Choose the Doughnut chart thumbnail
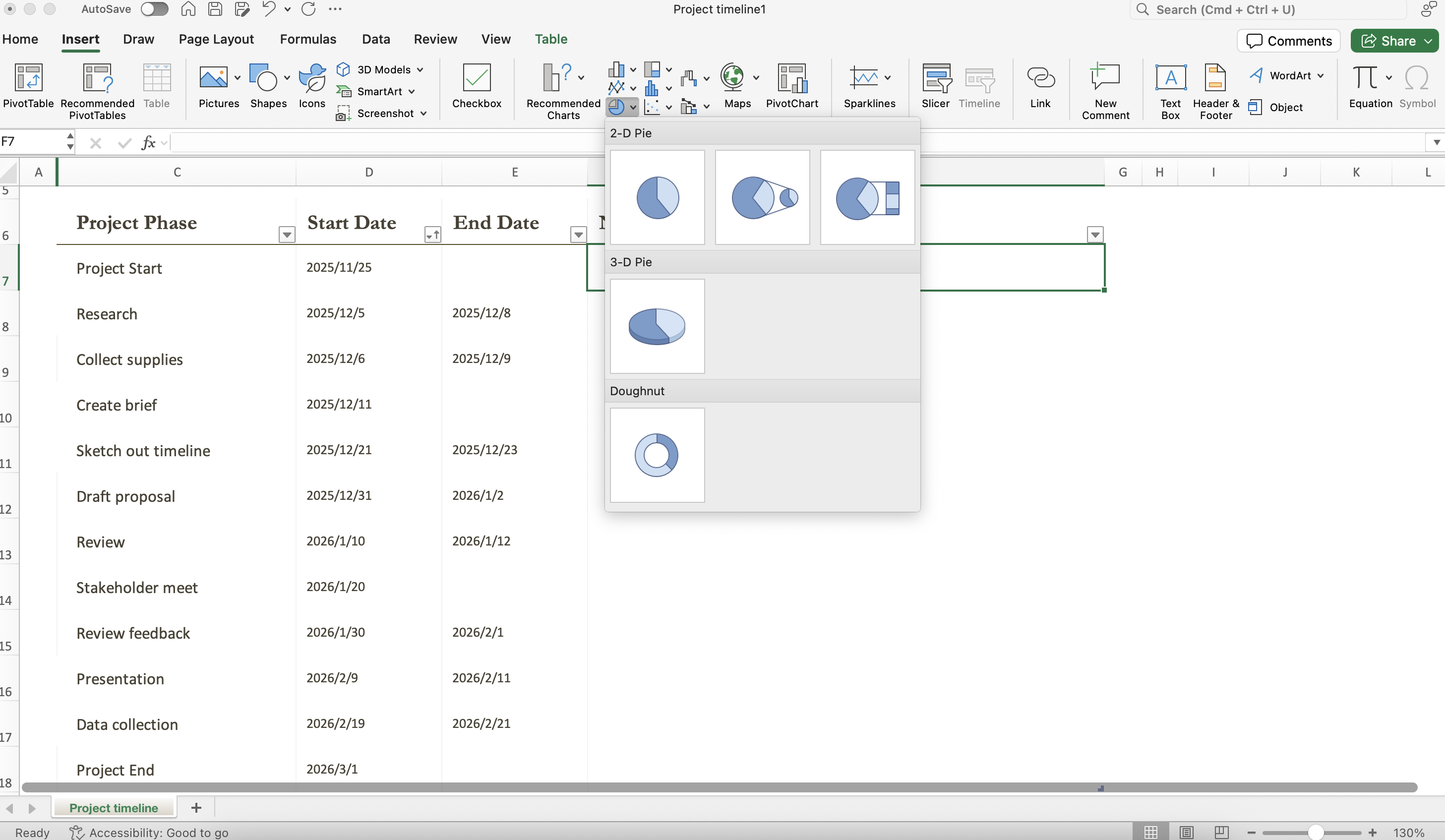Screen dimensions: 1445x840 click(657, 455)
